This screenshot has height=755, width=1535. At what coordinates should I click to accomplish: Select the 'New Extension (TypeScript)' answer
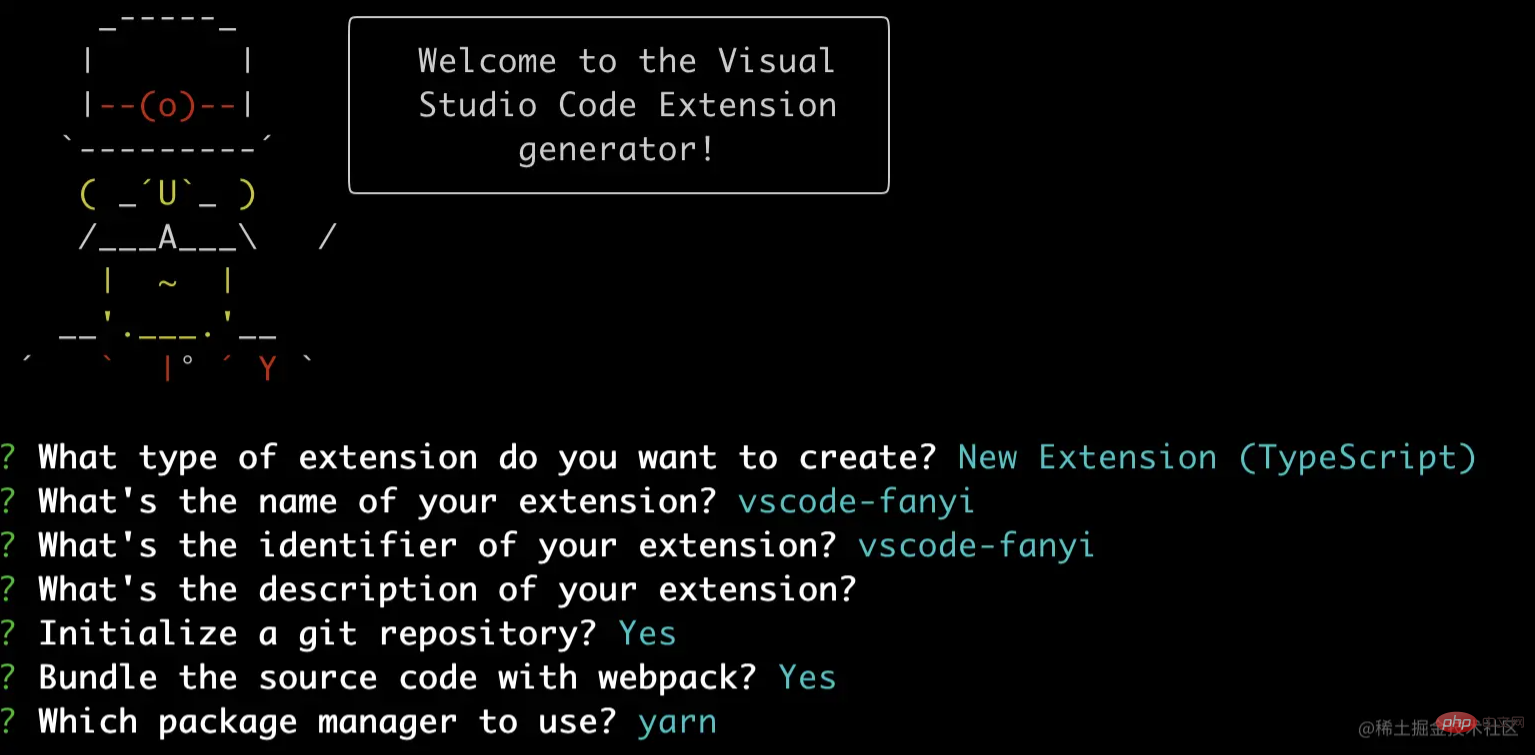click(x=1217, y=457)
